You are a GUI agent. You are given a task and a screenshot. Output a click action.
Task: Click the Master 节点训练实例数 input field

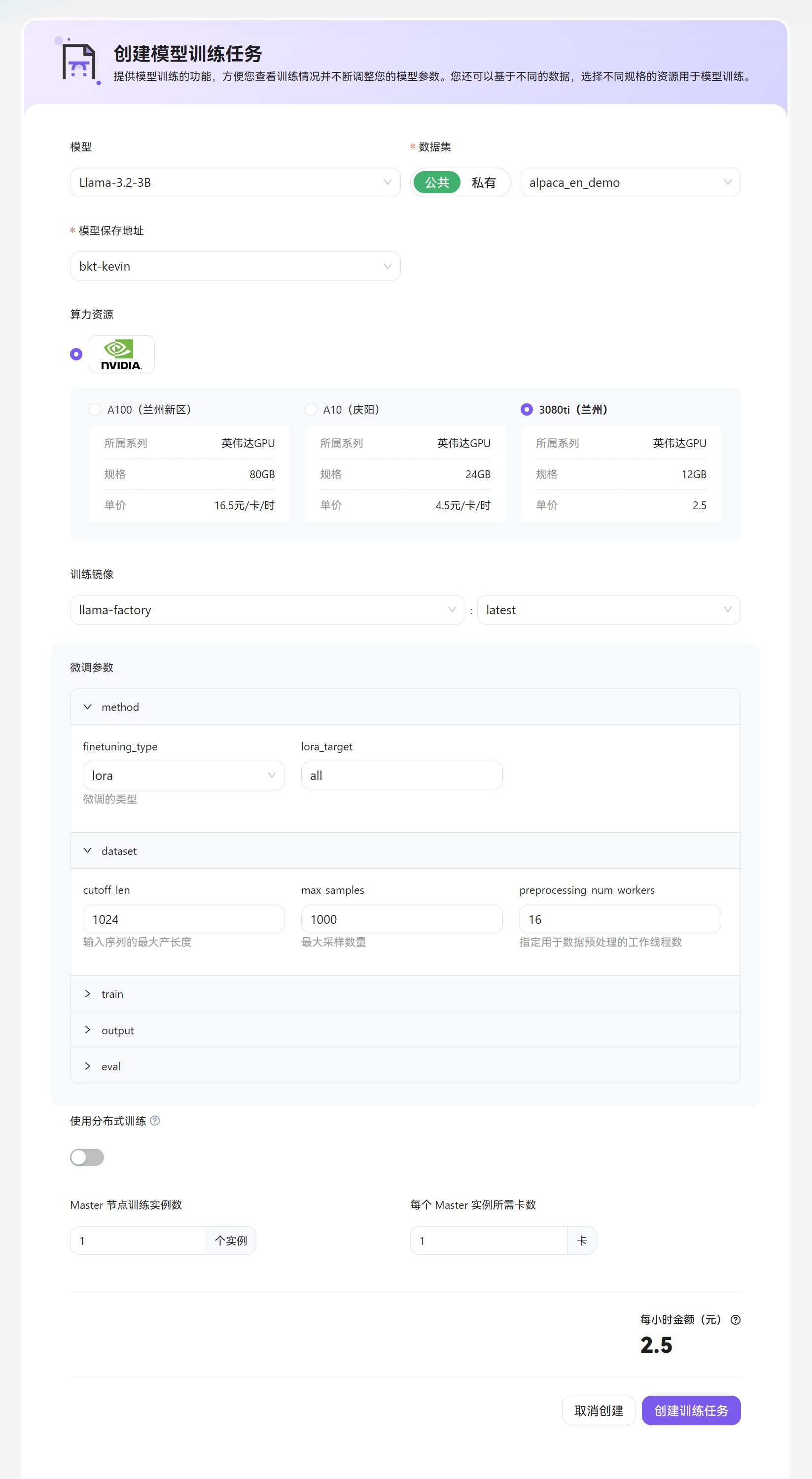[x=138, y=1241]
